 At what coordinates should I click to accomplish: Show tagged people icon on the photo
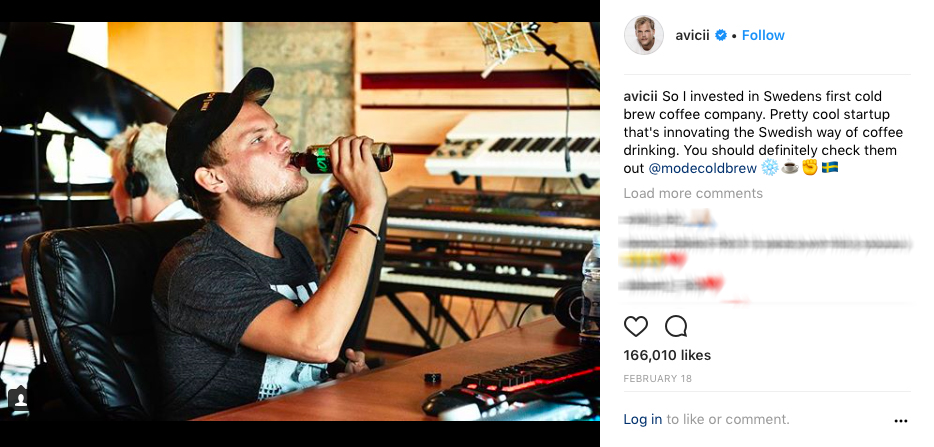click(20, 397)
